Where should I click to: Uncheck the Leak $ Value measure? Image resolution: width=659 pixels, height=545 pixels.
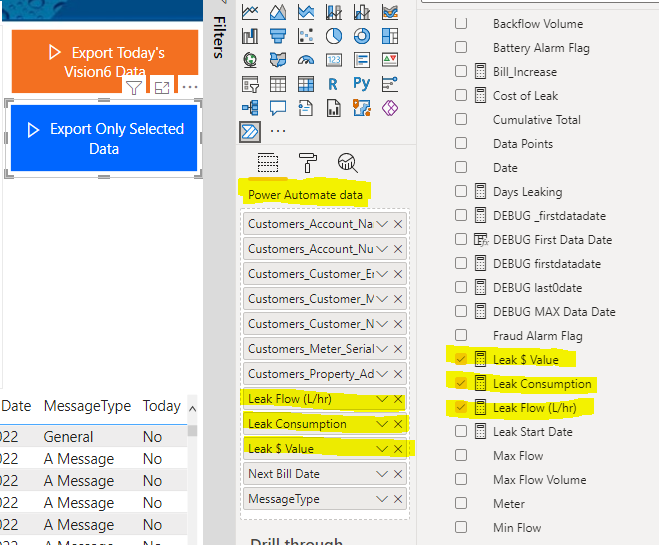coord(461,359)
